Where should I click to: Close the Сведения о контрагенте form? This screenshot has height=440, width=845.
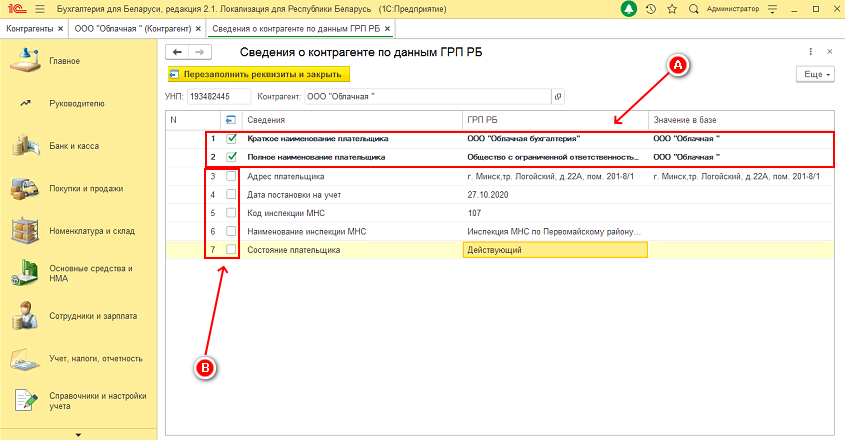830,52
